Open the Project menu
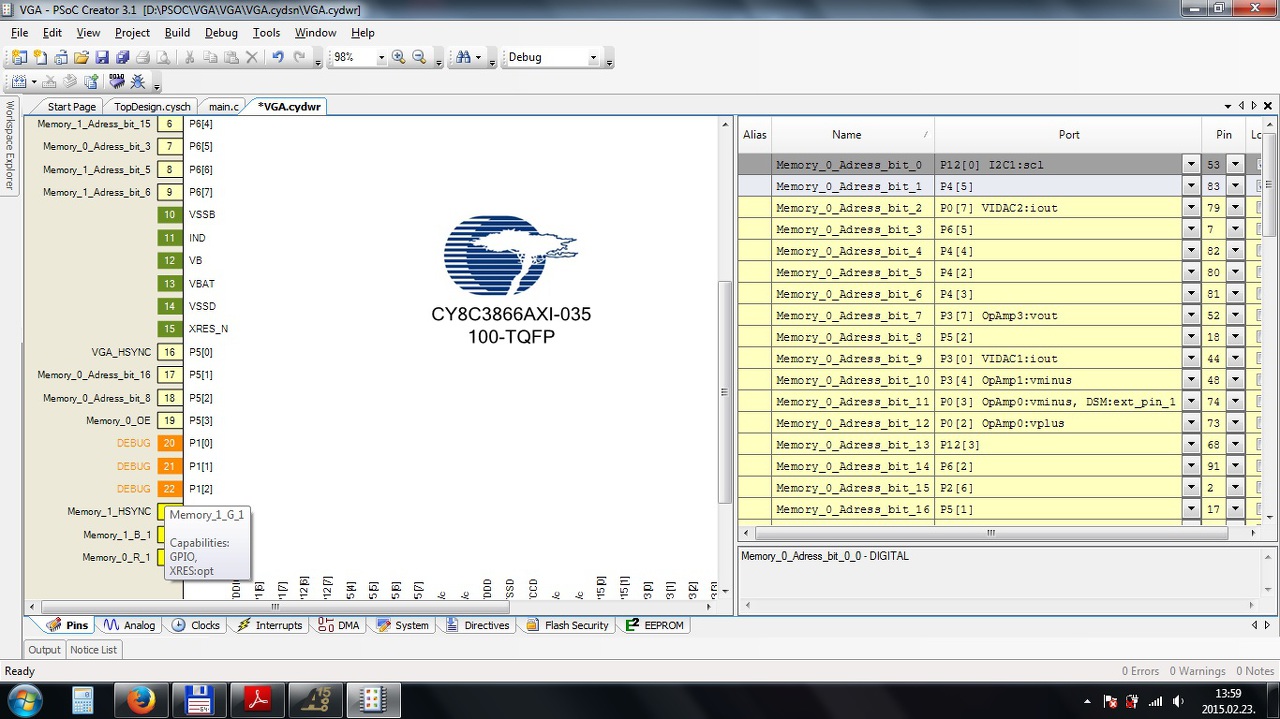This screenshot has height=719, width=1280. click(x=132, y=33)
